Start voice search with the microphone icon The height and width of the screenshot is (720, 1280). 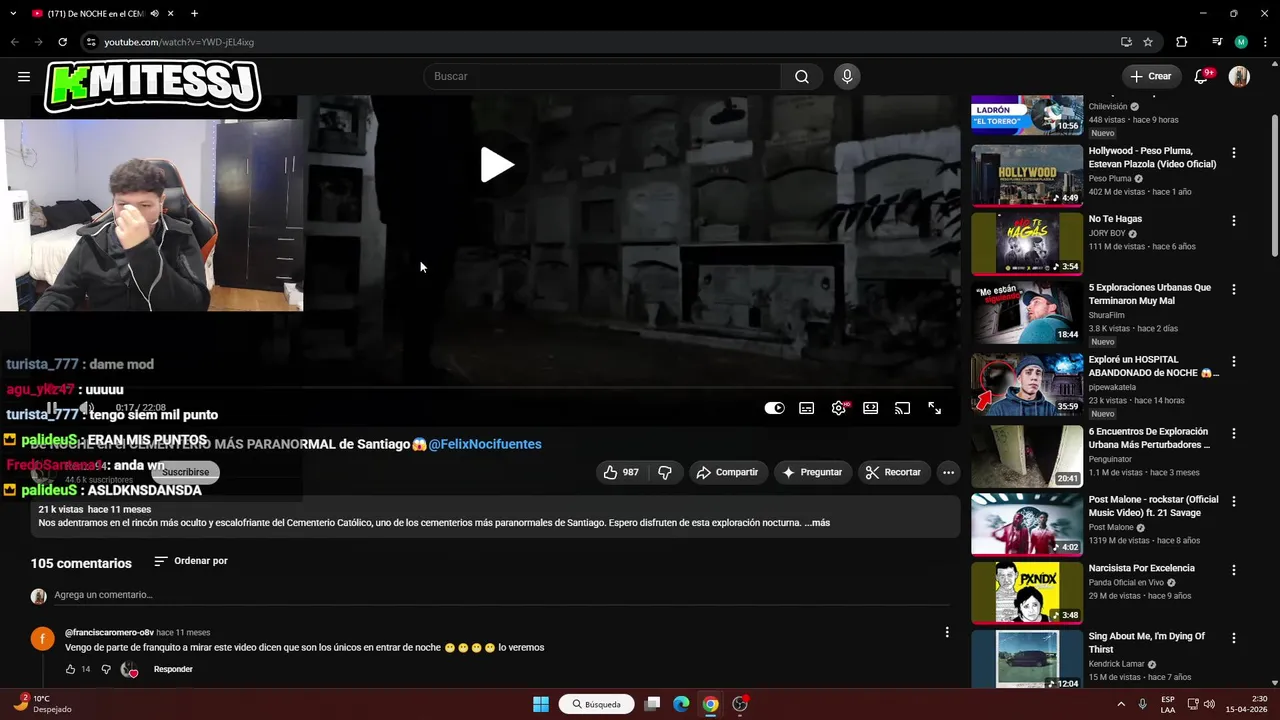(847, 76)
